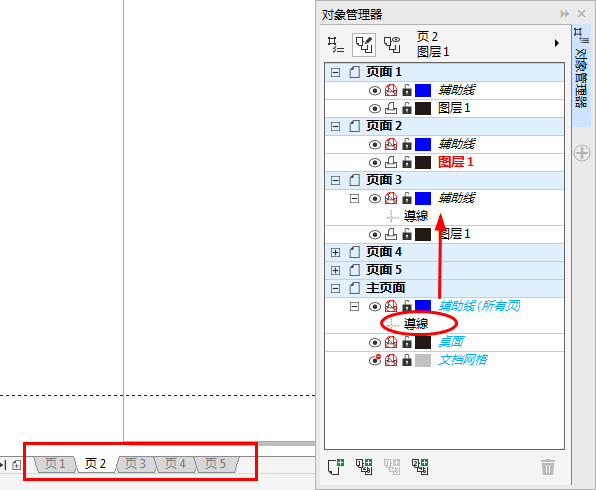The height and width of the screenshot is (490, 596).
Task: Close the 对象管理器 docker
Action: pos(582,14)
